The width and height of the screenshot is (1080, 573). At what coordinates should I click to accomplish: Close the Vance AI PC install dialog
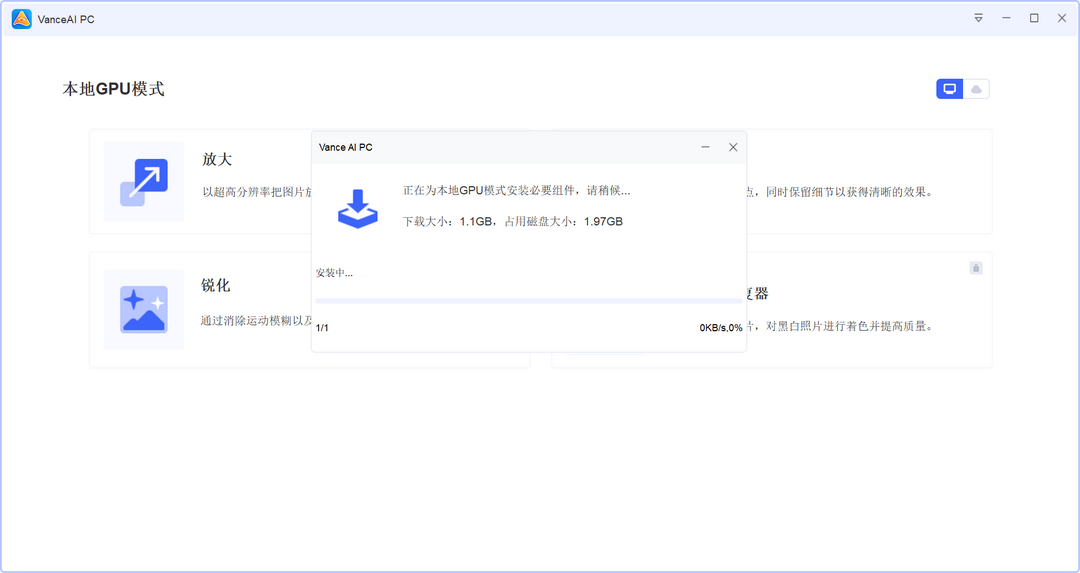(733, 147)
